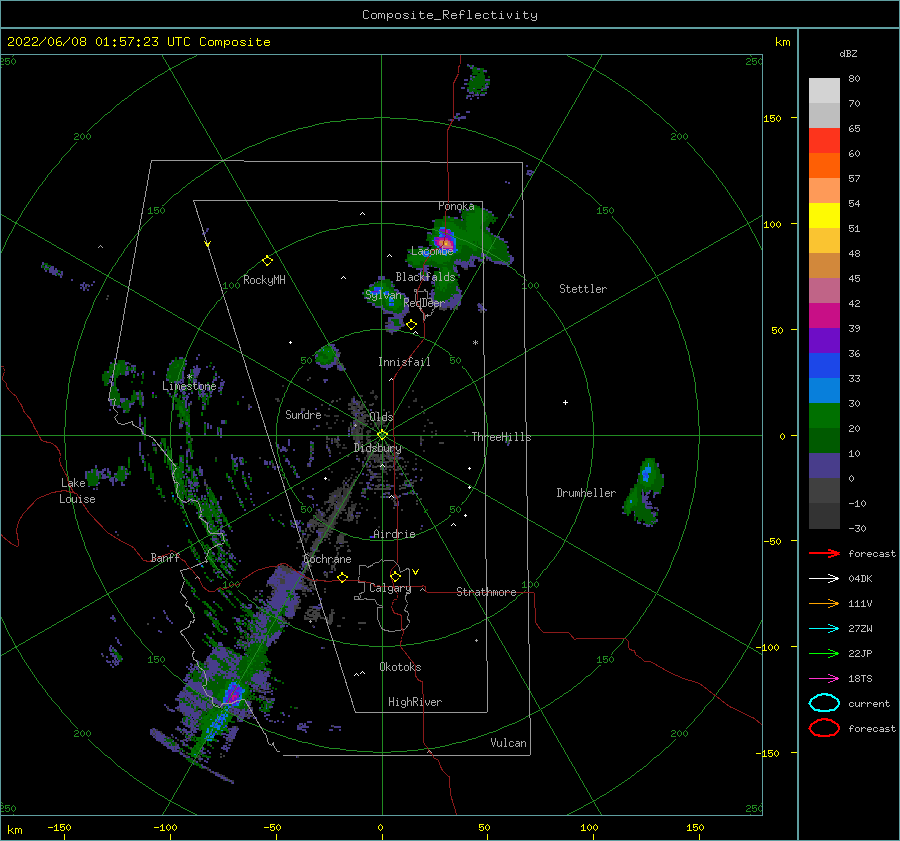
Task: Click the Olds city label
Action: (x=381, y=417)
